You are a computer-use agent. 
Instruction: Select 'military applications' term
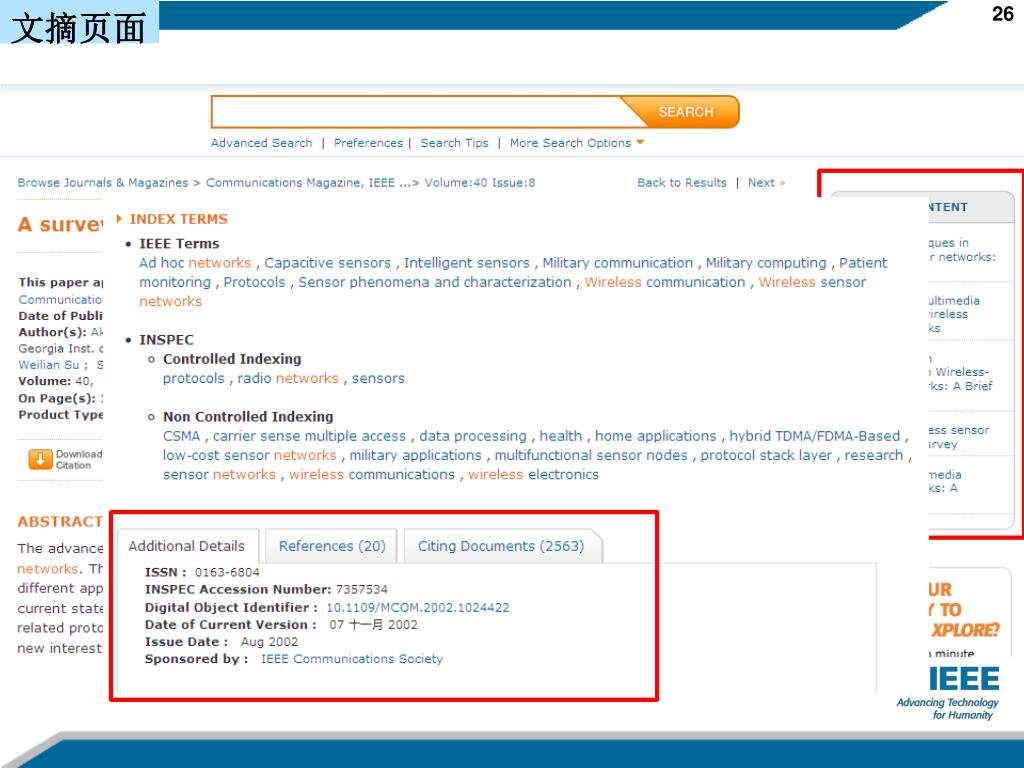coord(415,455)
